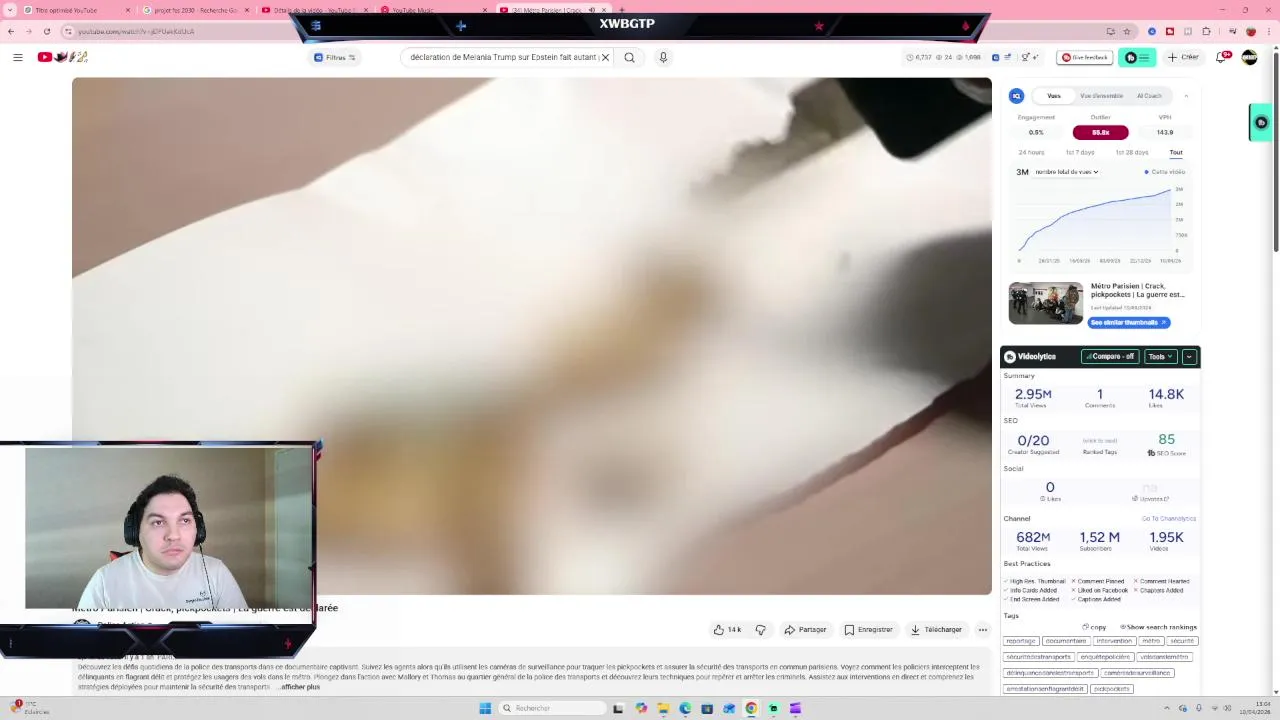This screenshot has height=720, width=1280.
Task: Like the video with thumbs up
Action: tap(727, 630)
